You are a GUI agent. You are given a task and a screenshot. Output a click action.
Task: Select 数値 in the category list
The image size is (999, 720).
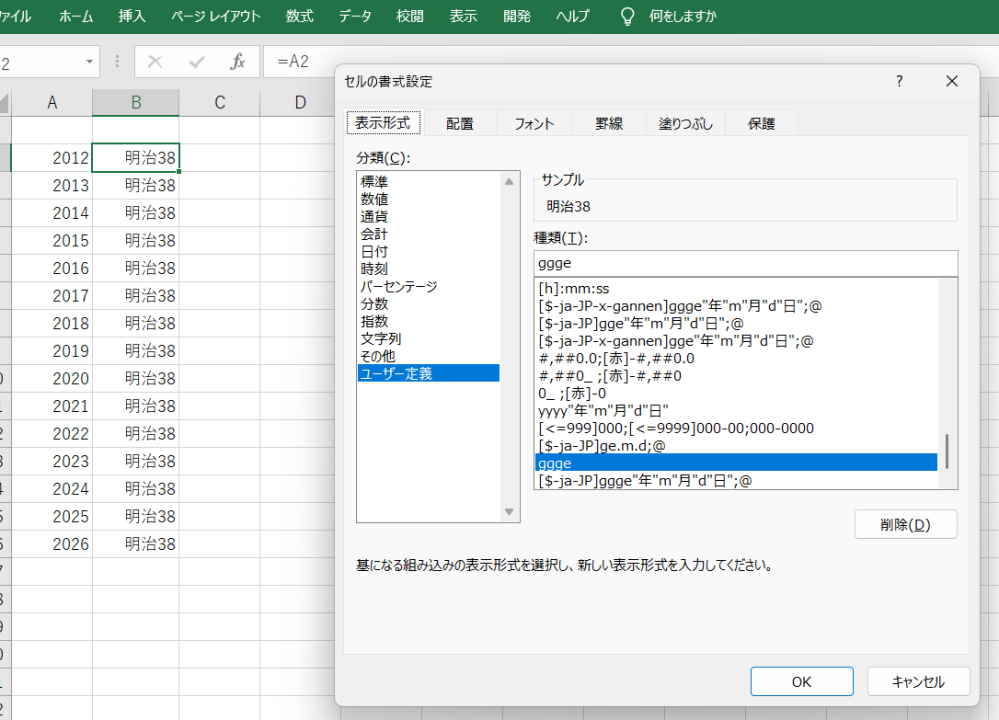(428, 199)
